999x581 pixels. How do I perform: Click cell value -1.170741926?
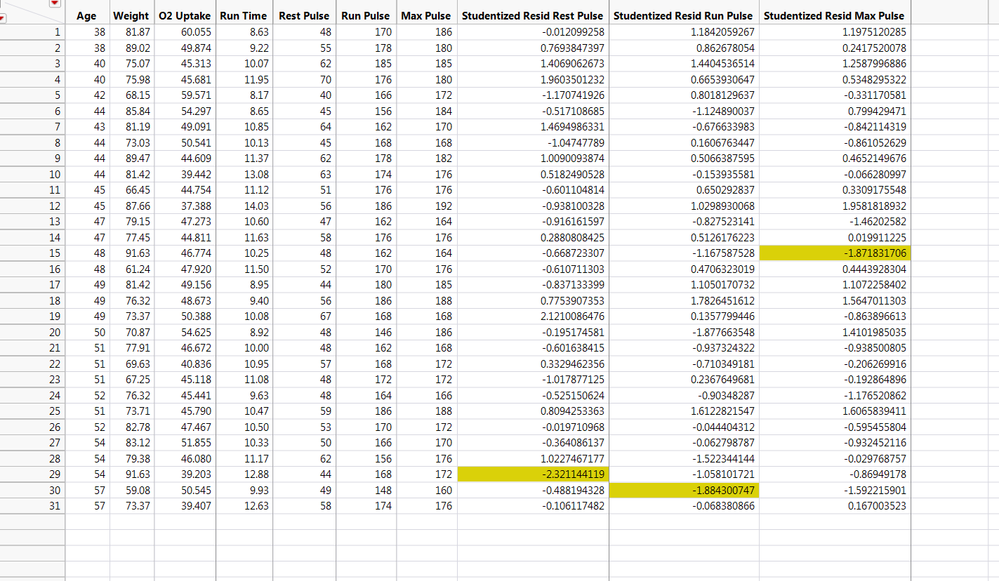pos(573,96)
